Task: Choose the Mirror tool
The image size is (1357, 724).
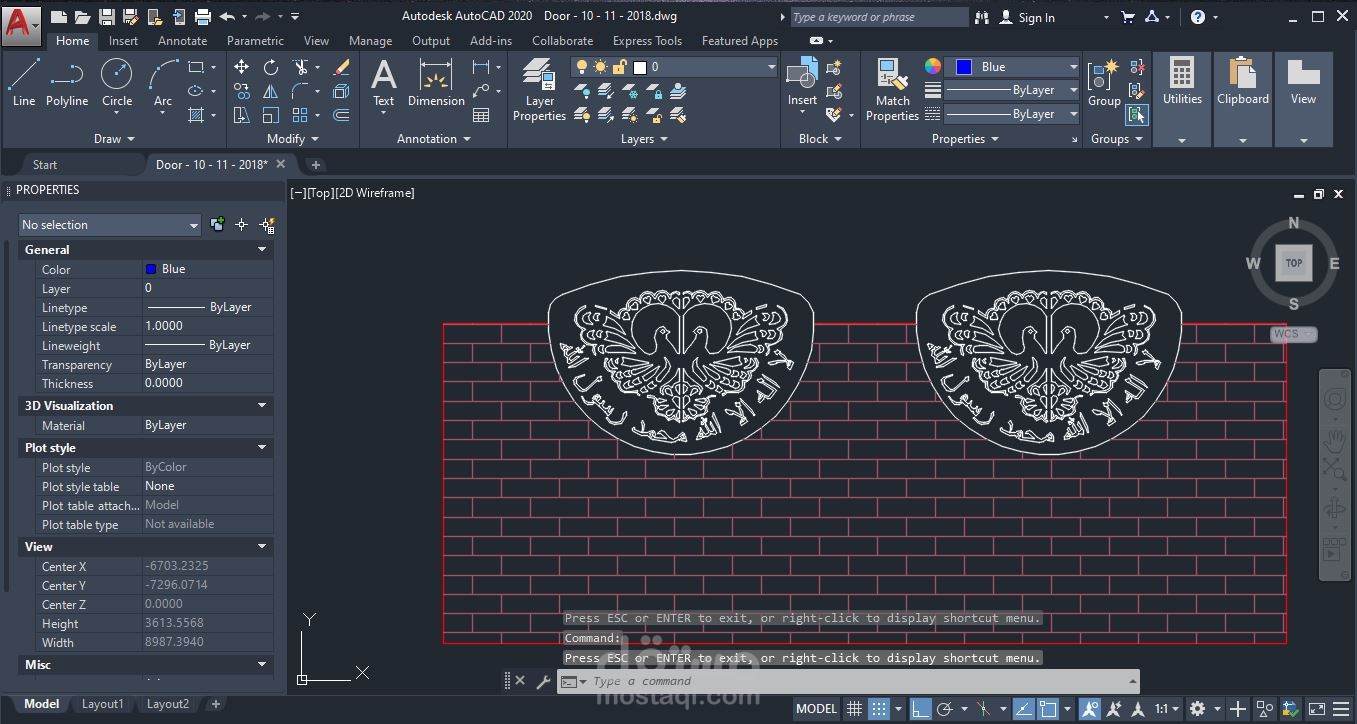Action: [x=271, y=91]
